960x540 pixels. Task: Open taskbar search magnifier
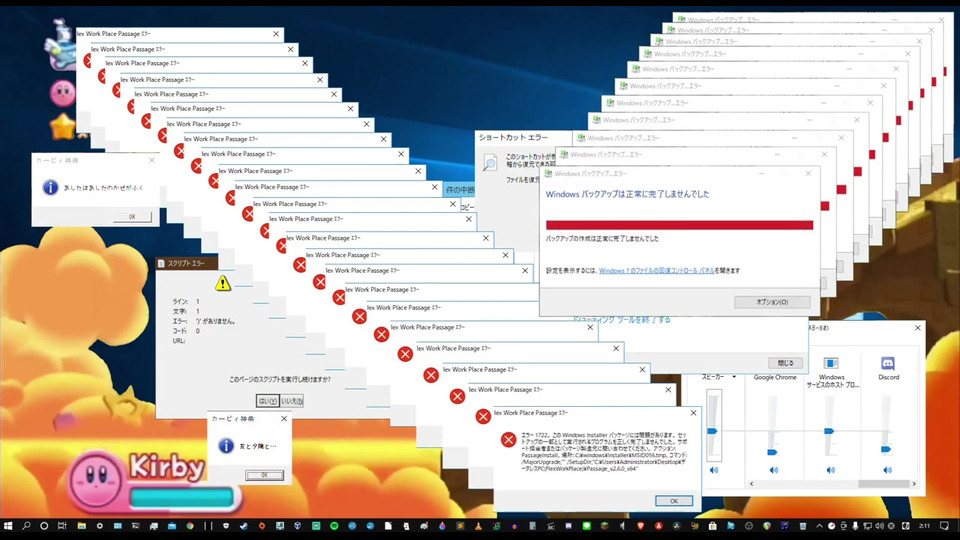coord(26,526)
